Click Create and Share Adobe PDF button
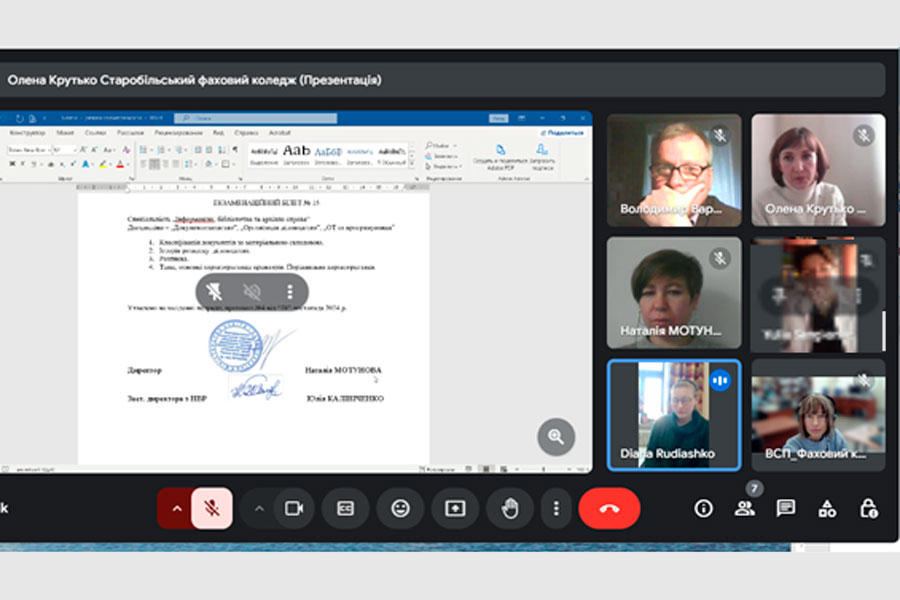The width and height of the screenshot is (900, 600). coord(500,157)
